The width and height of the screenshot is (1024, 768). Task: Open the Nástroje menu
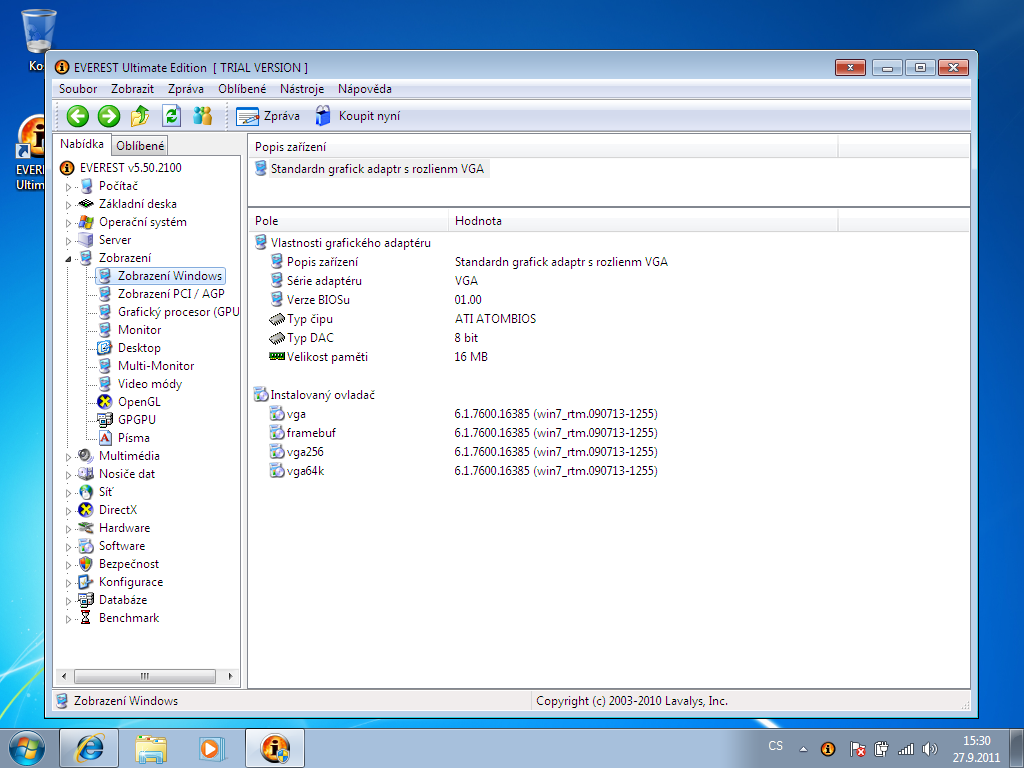pos(301,89)
